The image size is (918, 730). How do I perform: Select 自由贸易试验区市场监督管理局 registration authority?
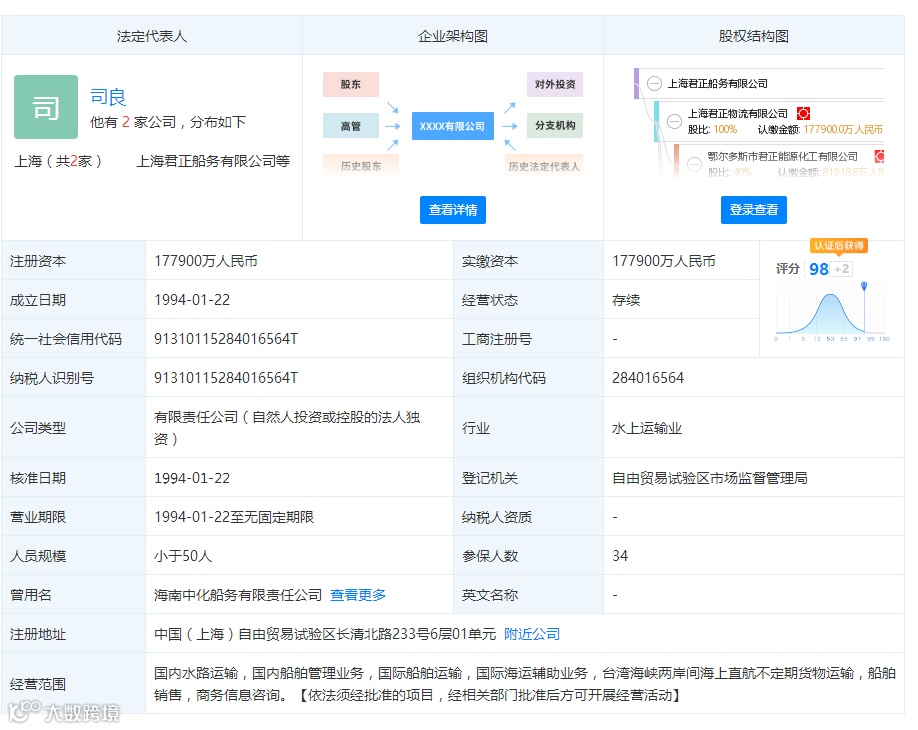point(710,478)
